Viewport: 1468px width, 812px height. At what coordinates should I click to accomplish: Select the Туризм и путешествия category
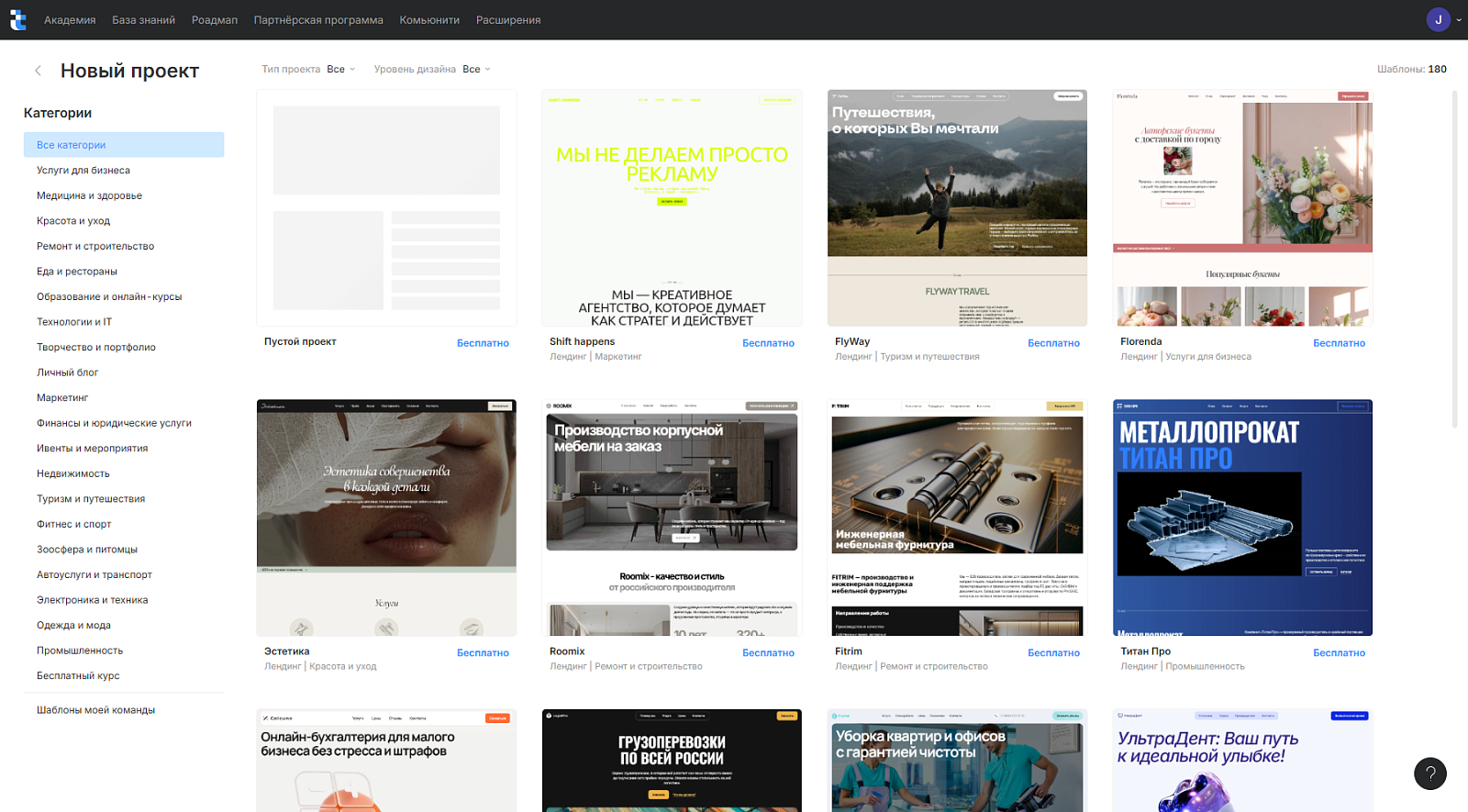pyautogui.click(x=91, y=498)
